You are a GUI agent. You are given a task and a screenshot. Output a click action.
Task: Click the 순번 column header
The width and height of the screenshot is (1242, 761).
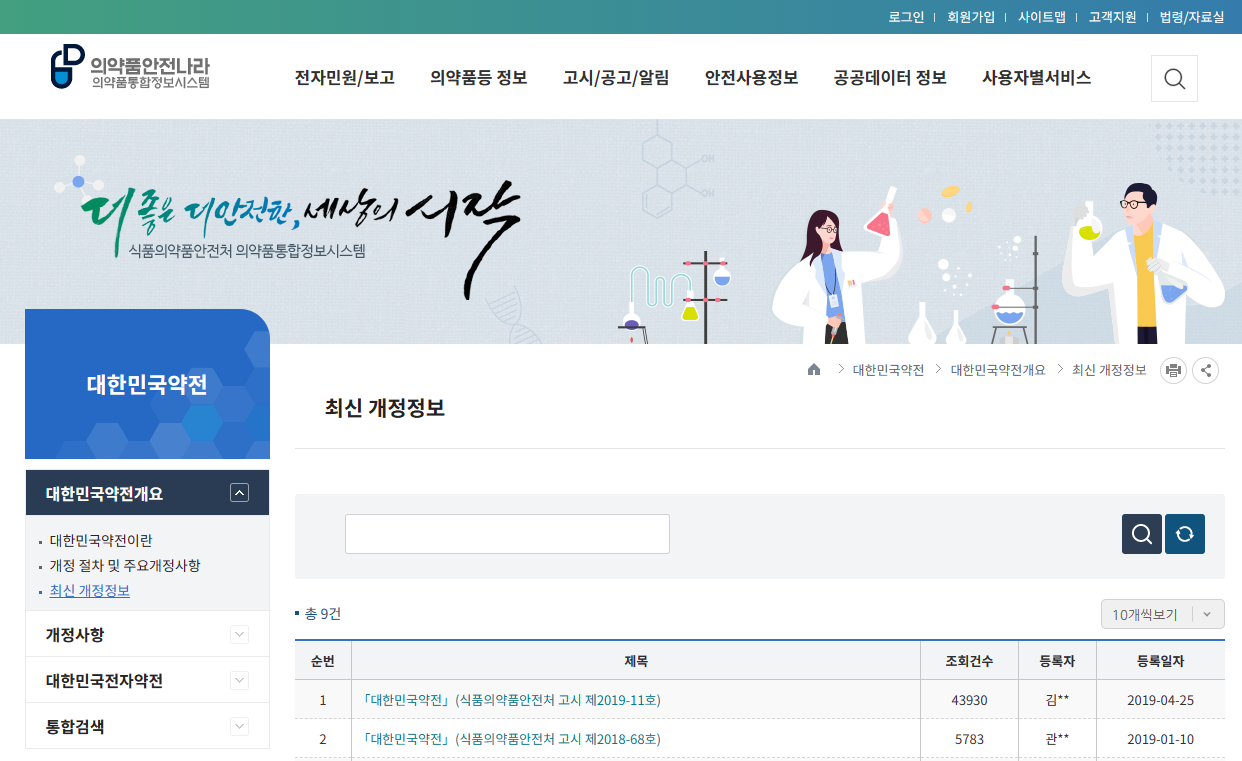pyautogui.click(x=323, y=661)
